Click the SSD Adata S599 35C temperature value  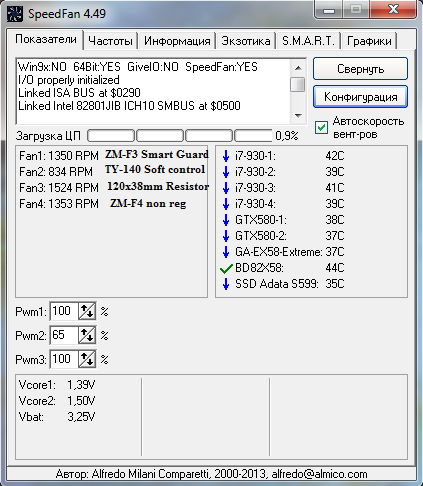pos(335,284)
